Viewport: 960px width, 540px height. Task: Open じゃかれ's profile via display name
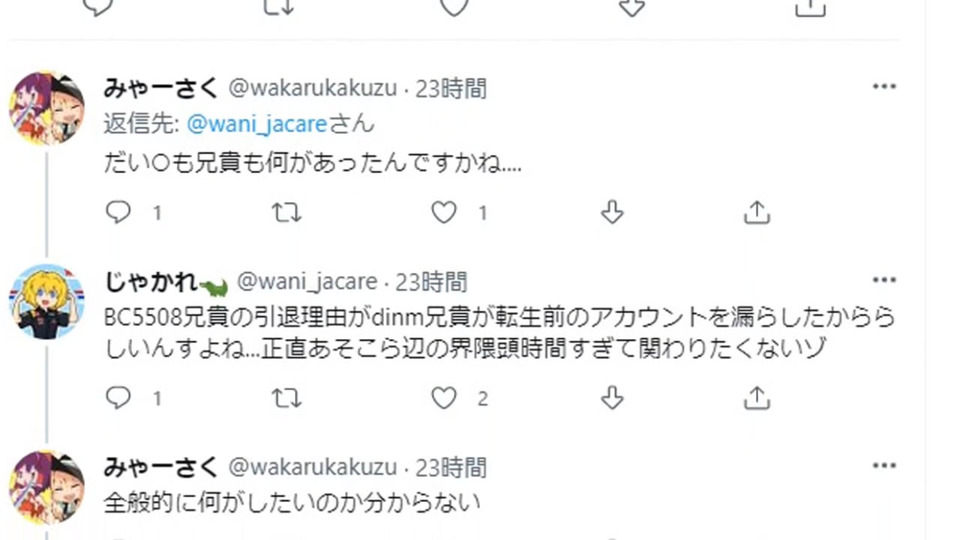click(151, 281)
